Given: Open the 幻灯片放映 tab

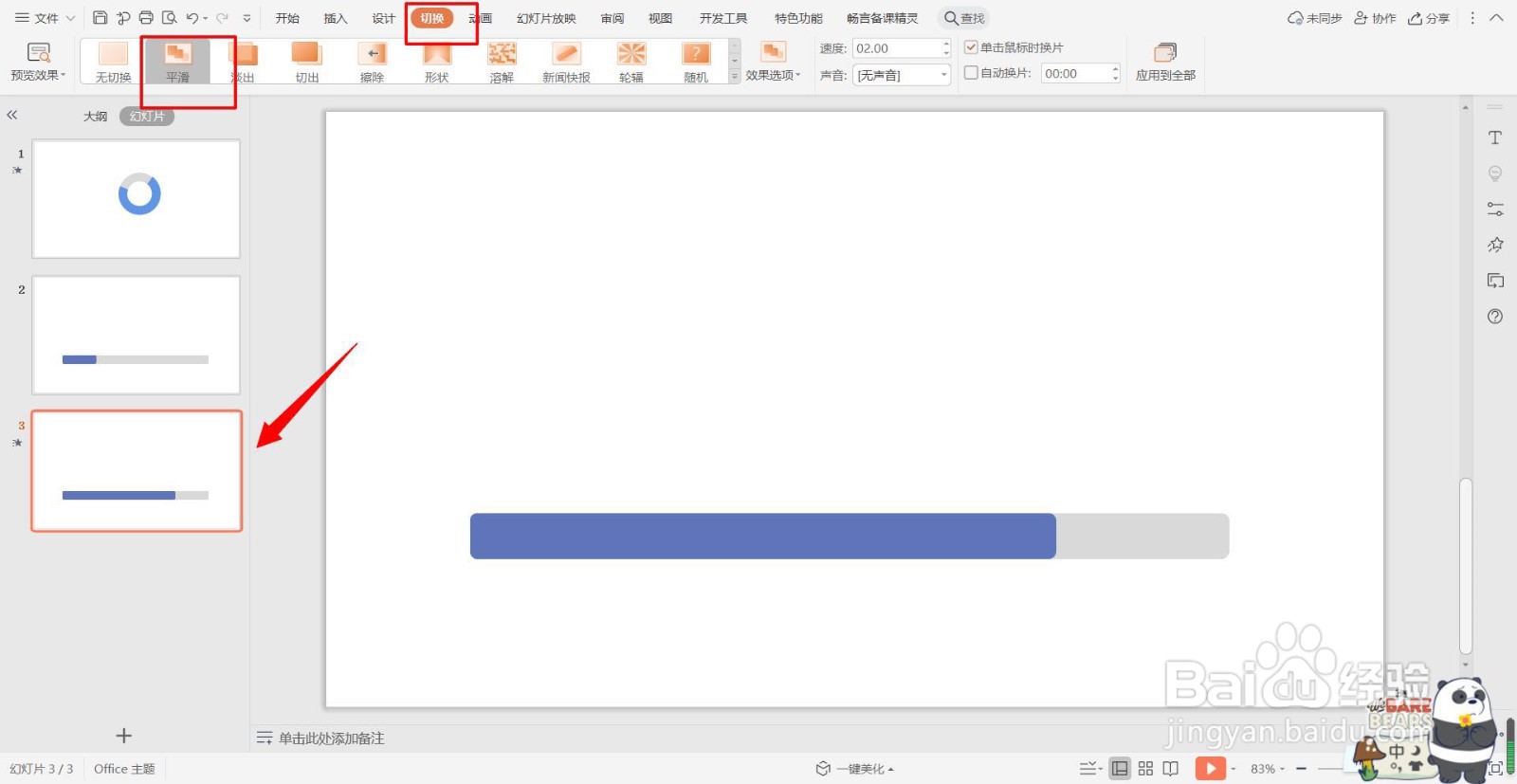Looking at the screenshot, I should point(546,18).
